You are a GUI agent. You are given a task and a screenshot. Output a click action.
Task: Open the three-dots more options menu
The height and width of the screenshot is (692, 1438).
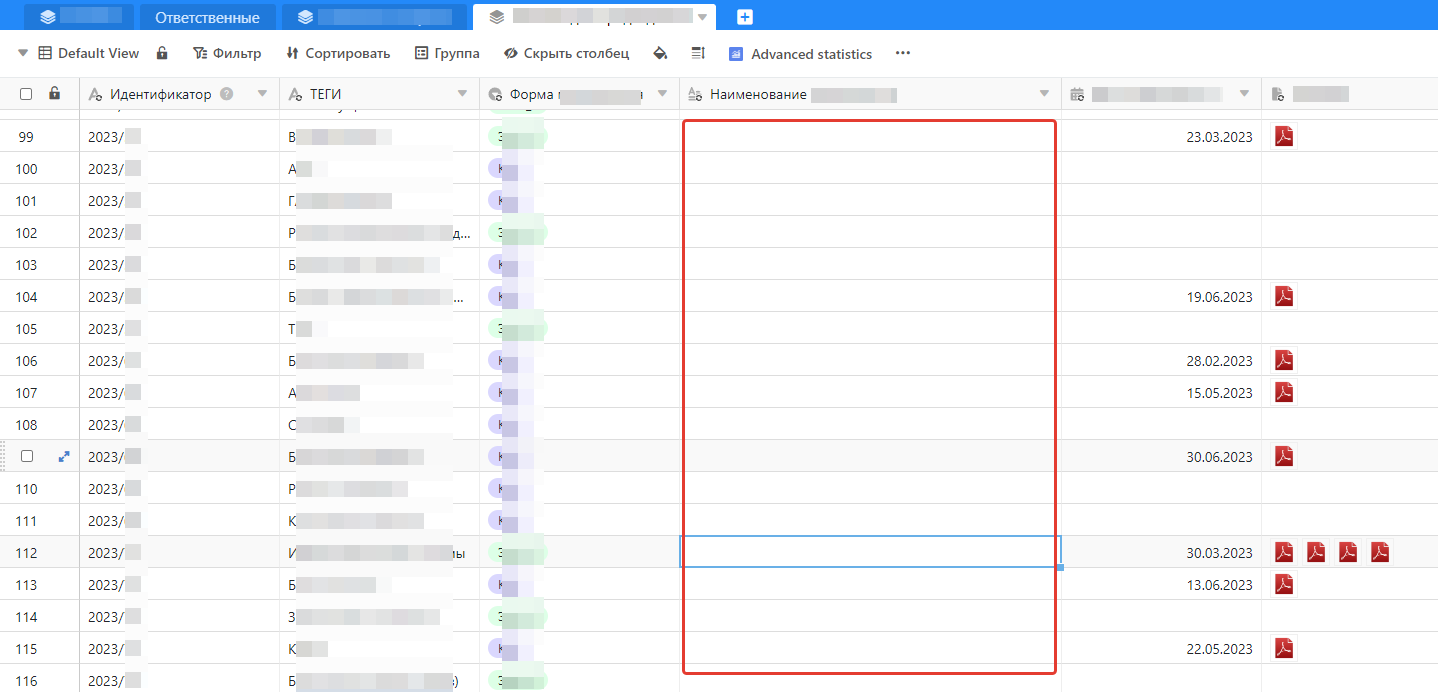(903, 53)
